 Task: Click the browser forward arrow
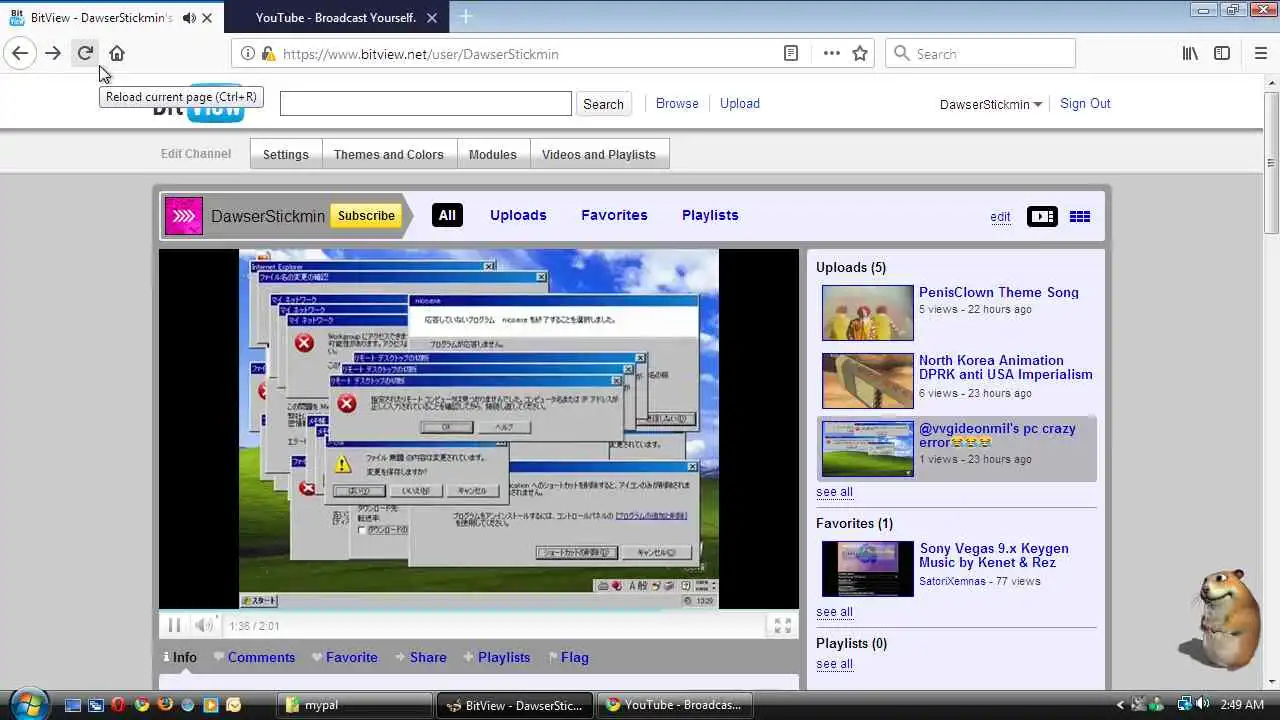pos(53,53)
